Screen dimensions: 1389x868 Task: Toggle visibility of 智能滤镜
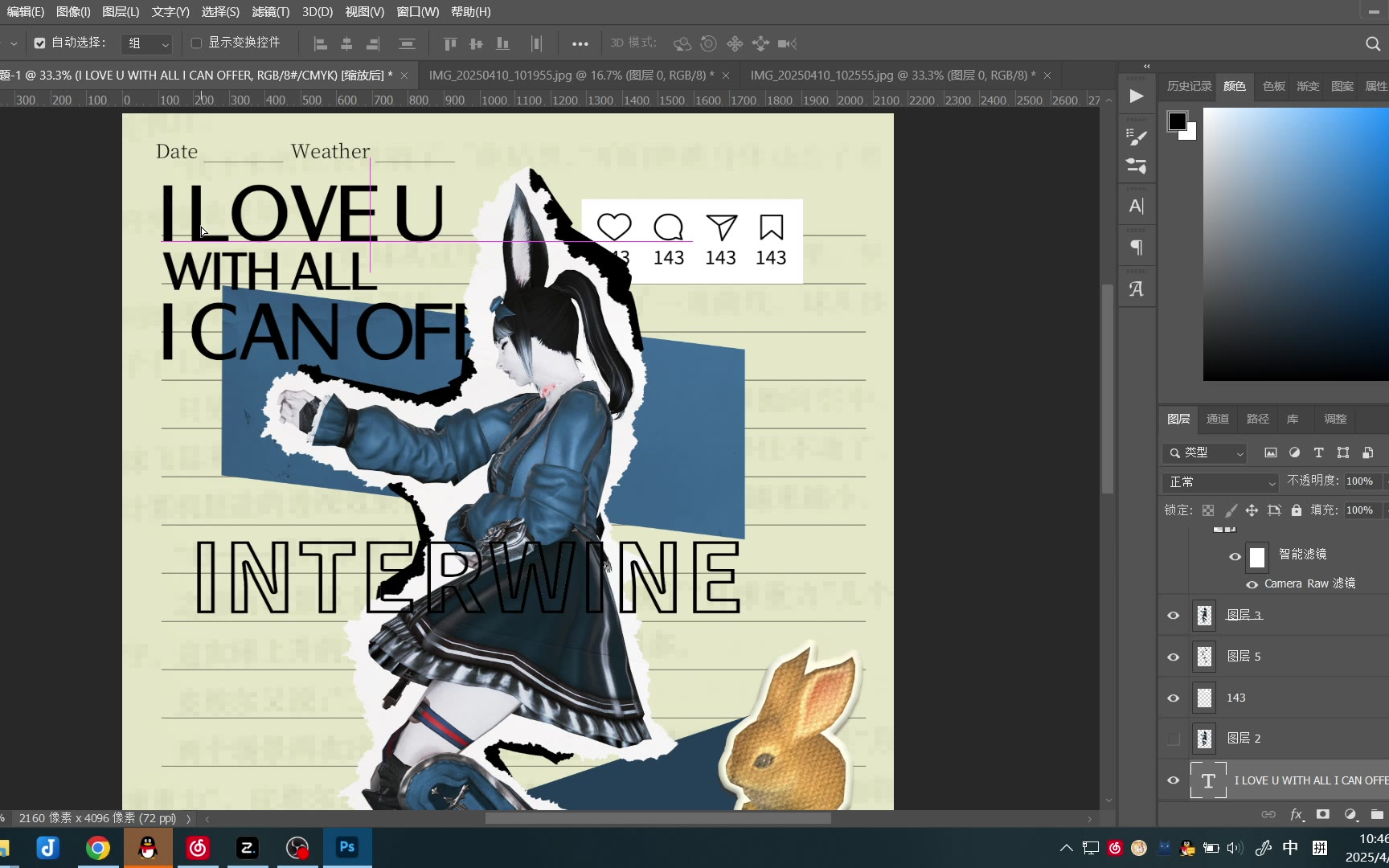tap(1235, 556)
